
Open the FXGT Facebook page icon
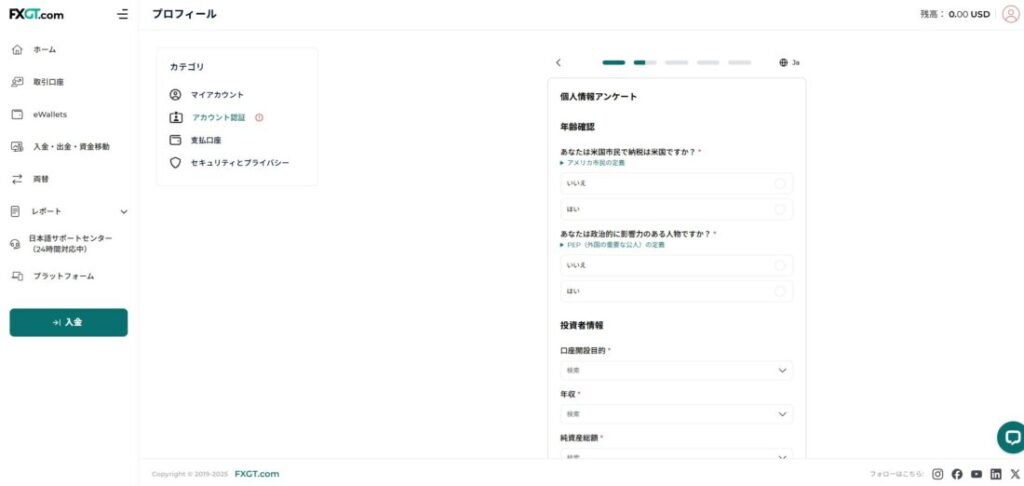(957, 474)
